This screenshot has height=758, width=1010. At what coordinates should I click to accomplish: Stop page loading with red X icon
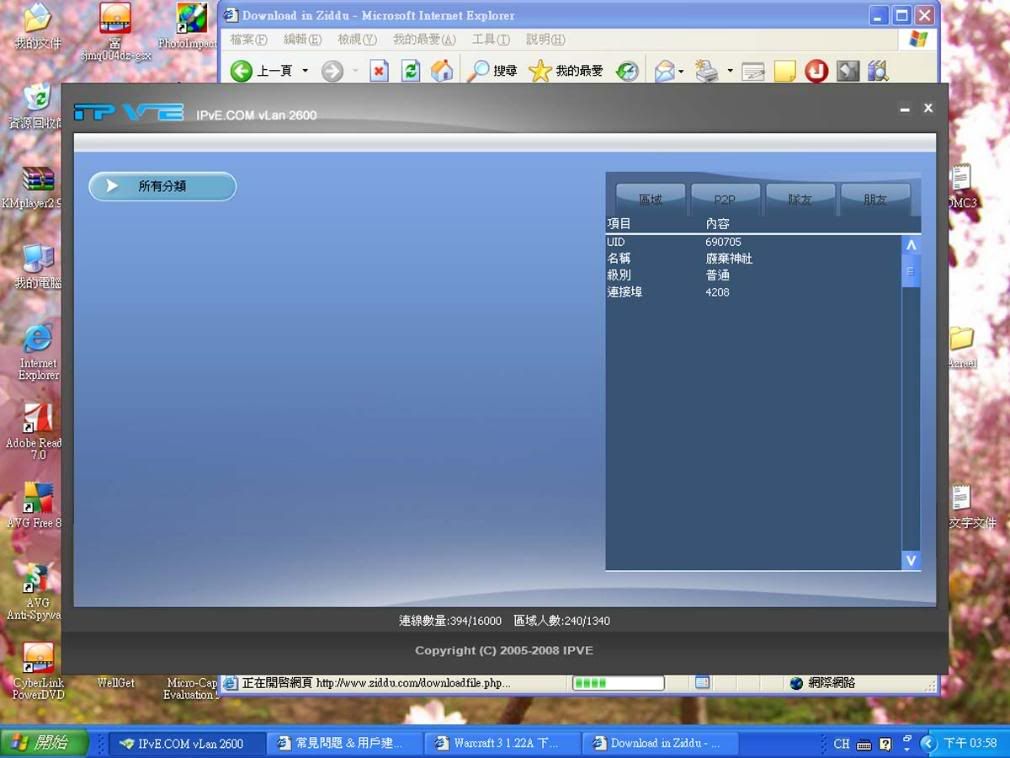pyautogui.click(x=379, y=71)
